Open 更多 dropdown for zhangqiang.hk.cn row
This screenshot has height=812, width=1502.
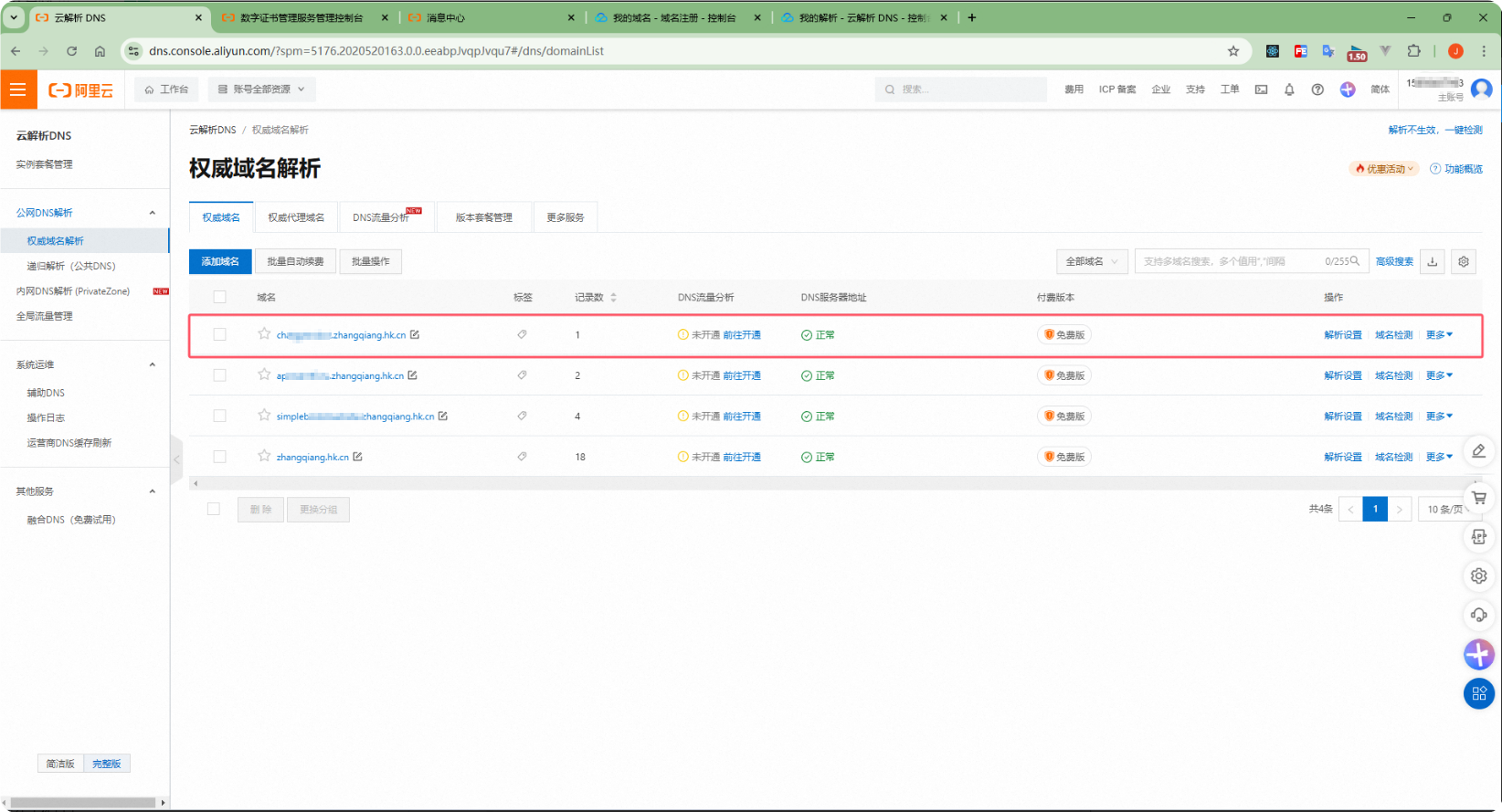point(1439,457)
